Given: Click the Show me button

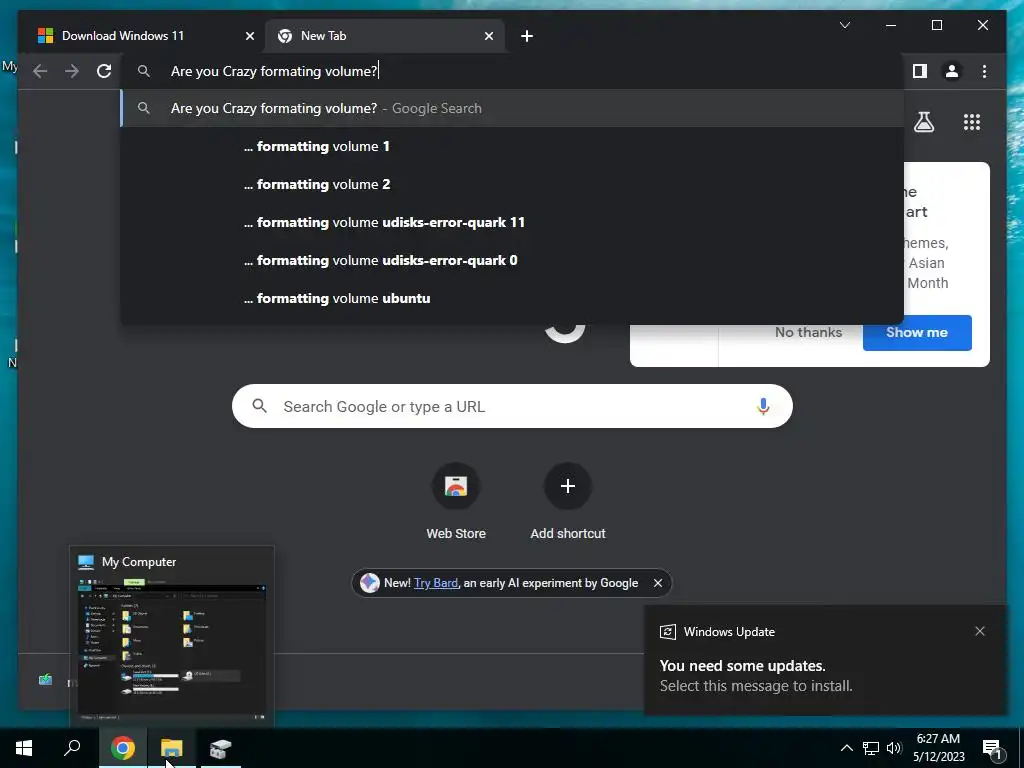Looking at the screenshot, I should [917, 332].
